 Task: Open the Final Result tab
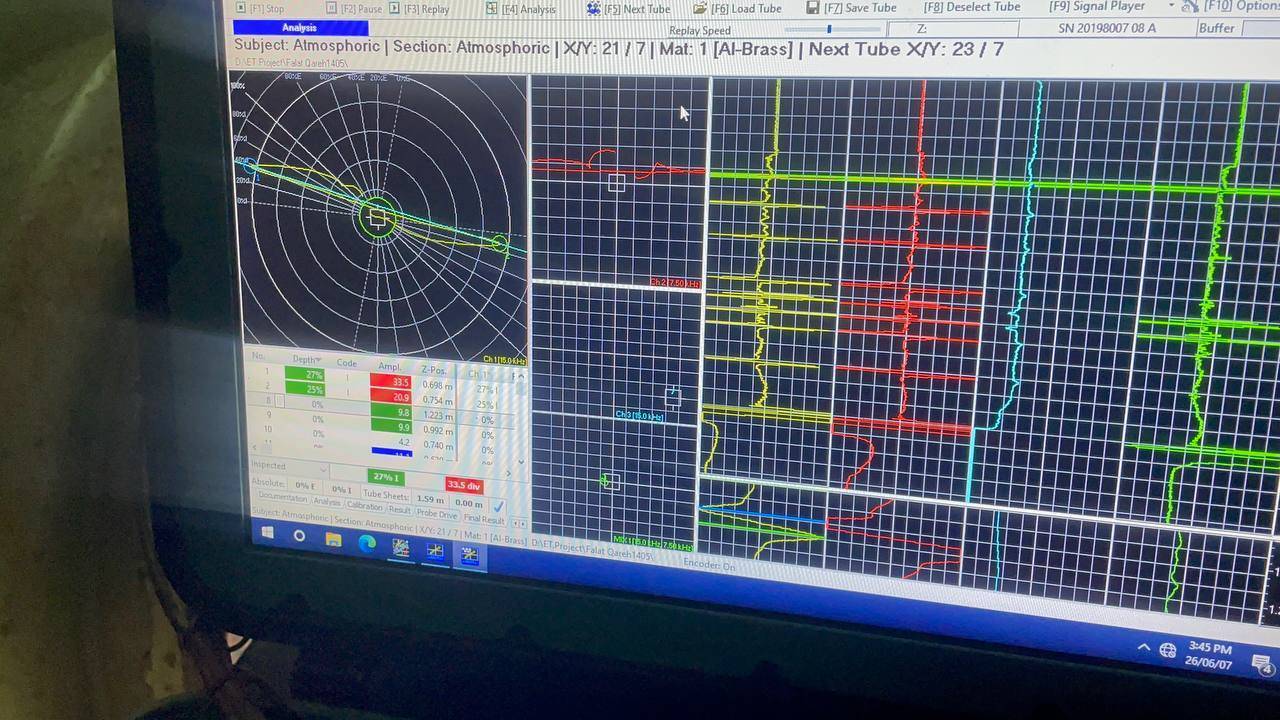pos(484,519)
